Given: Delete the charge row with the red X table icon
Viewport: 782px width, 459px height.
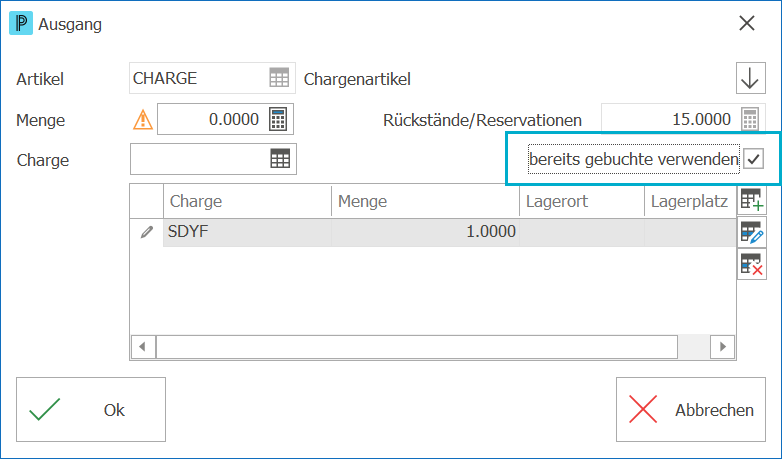Looking at the screenshot, I should pyautogui.click(x=752, y=264).
